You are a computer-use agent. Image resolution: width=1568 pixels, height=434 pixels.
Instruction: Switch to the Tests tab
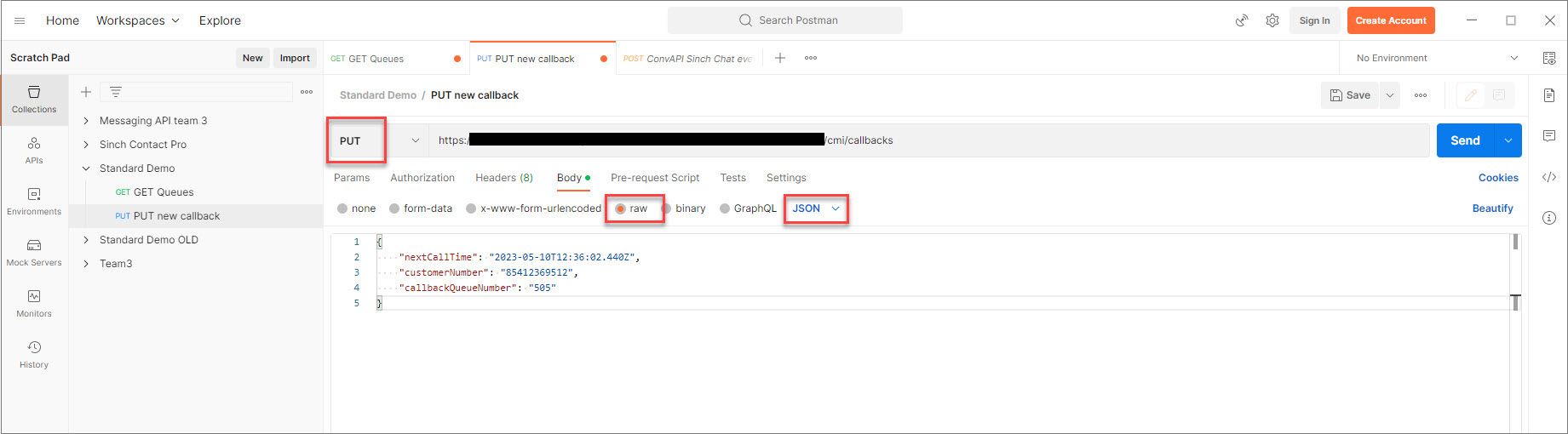(732, 178)
